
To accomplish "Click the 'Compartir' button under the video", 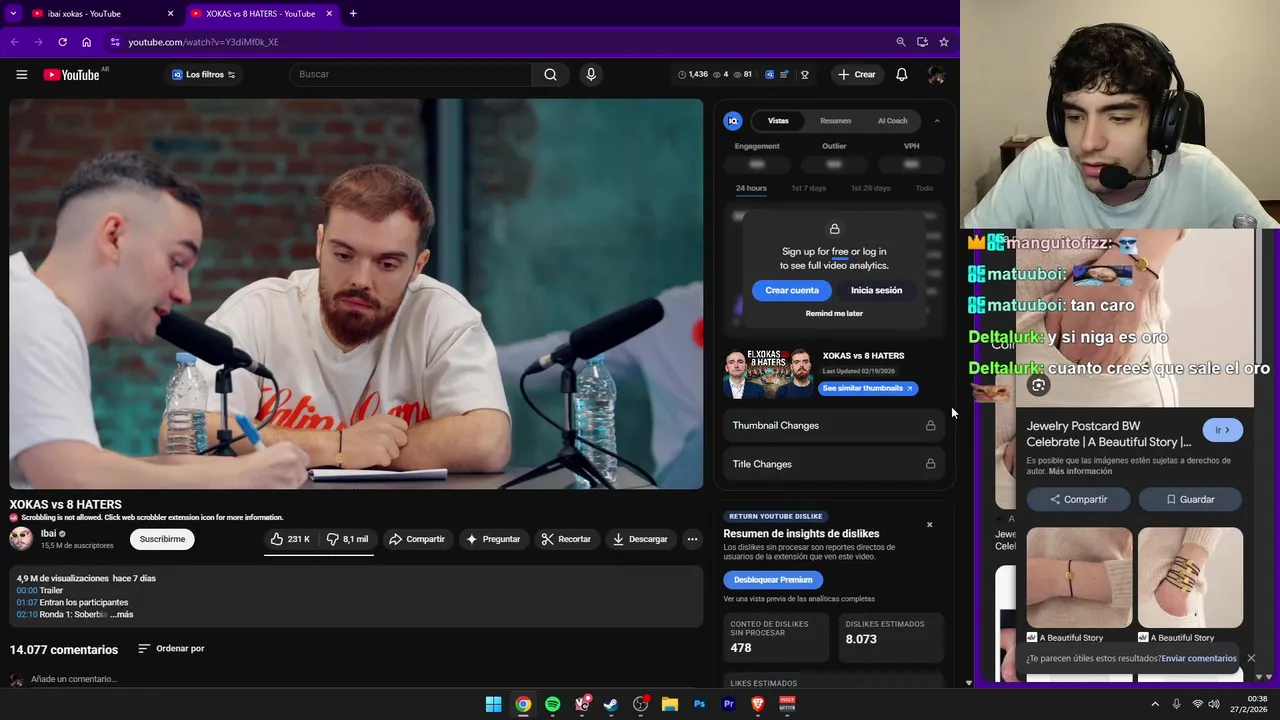I will (x=416, y=539).
